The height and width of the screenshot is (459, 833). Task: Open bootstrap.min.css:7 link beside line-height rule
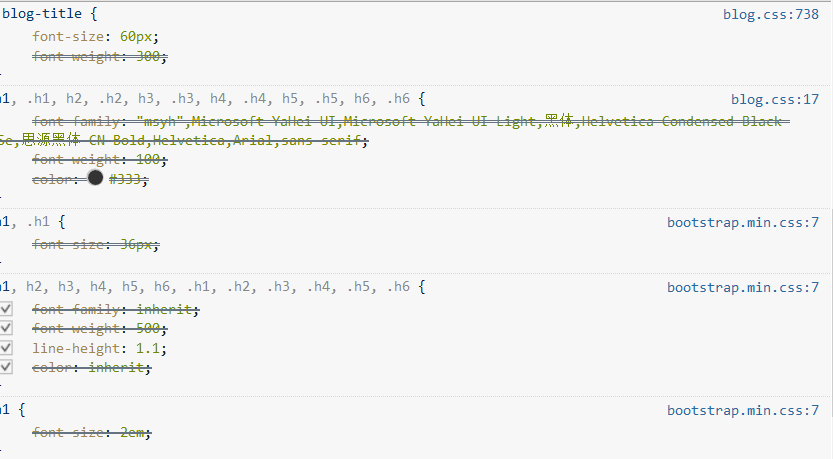coord(743,287)
